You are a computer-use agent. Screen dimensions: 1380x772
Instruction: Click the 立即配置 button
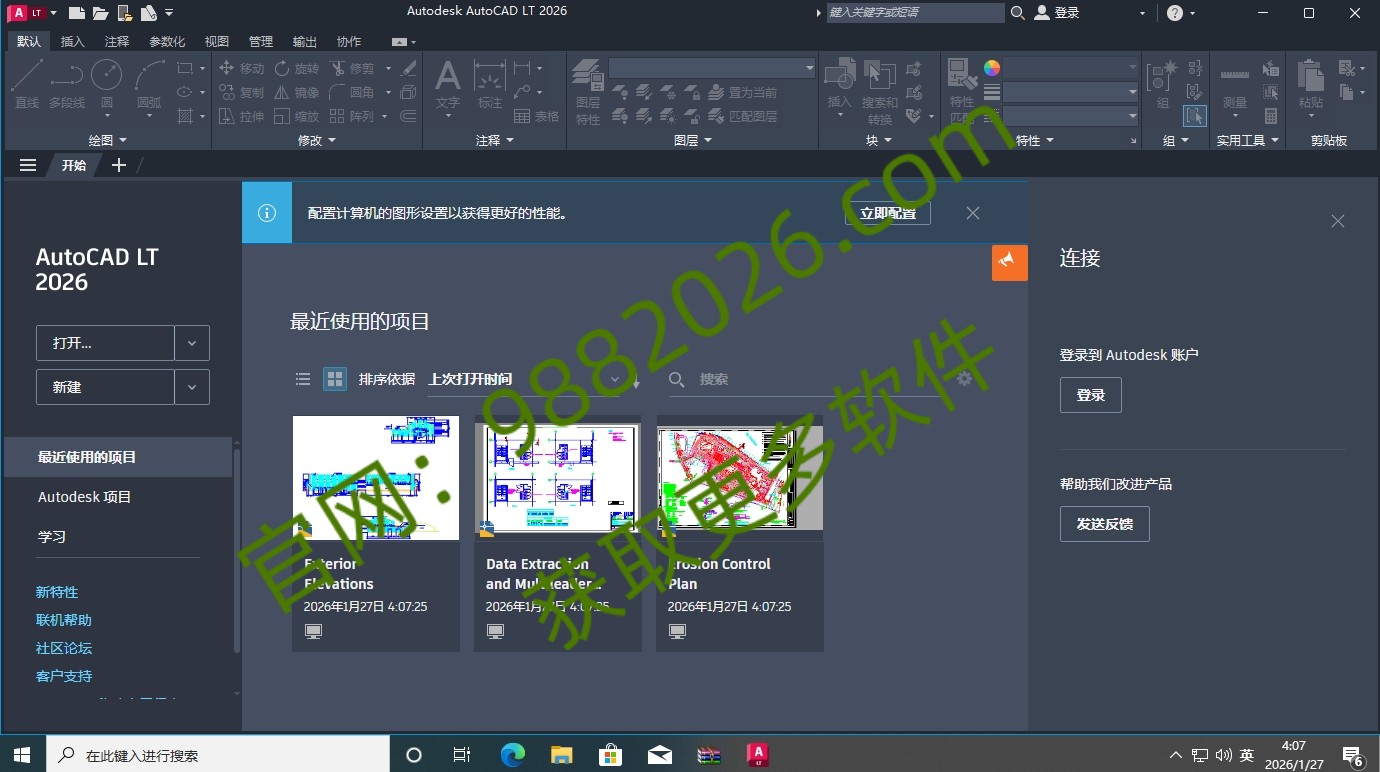coord(888,213)
